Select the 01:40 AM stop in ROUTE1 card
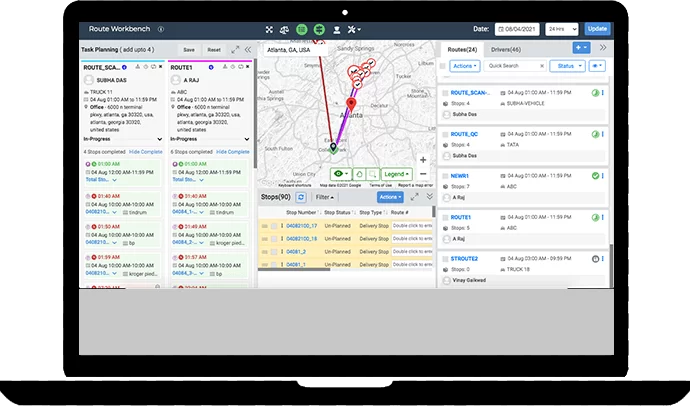This screenshot has width=690, height=406. (209, 204)
